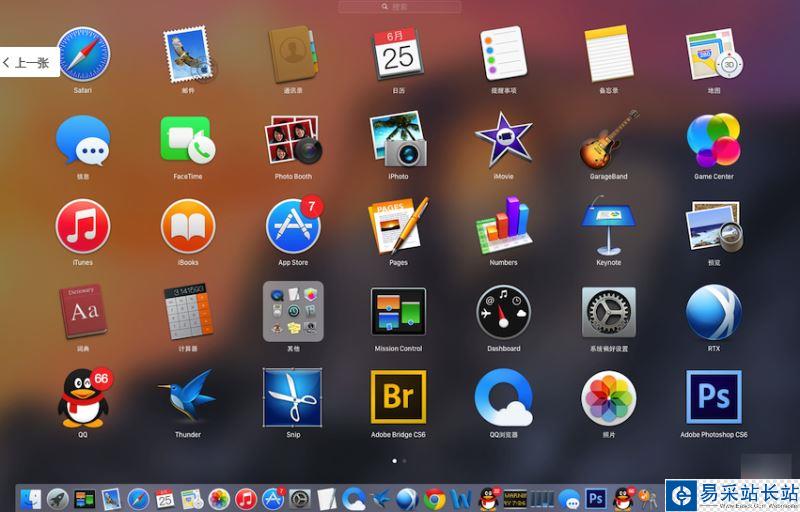Launch iTunes from the Launchpad grid

(x=83, y=226)
